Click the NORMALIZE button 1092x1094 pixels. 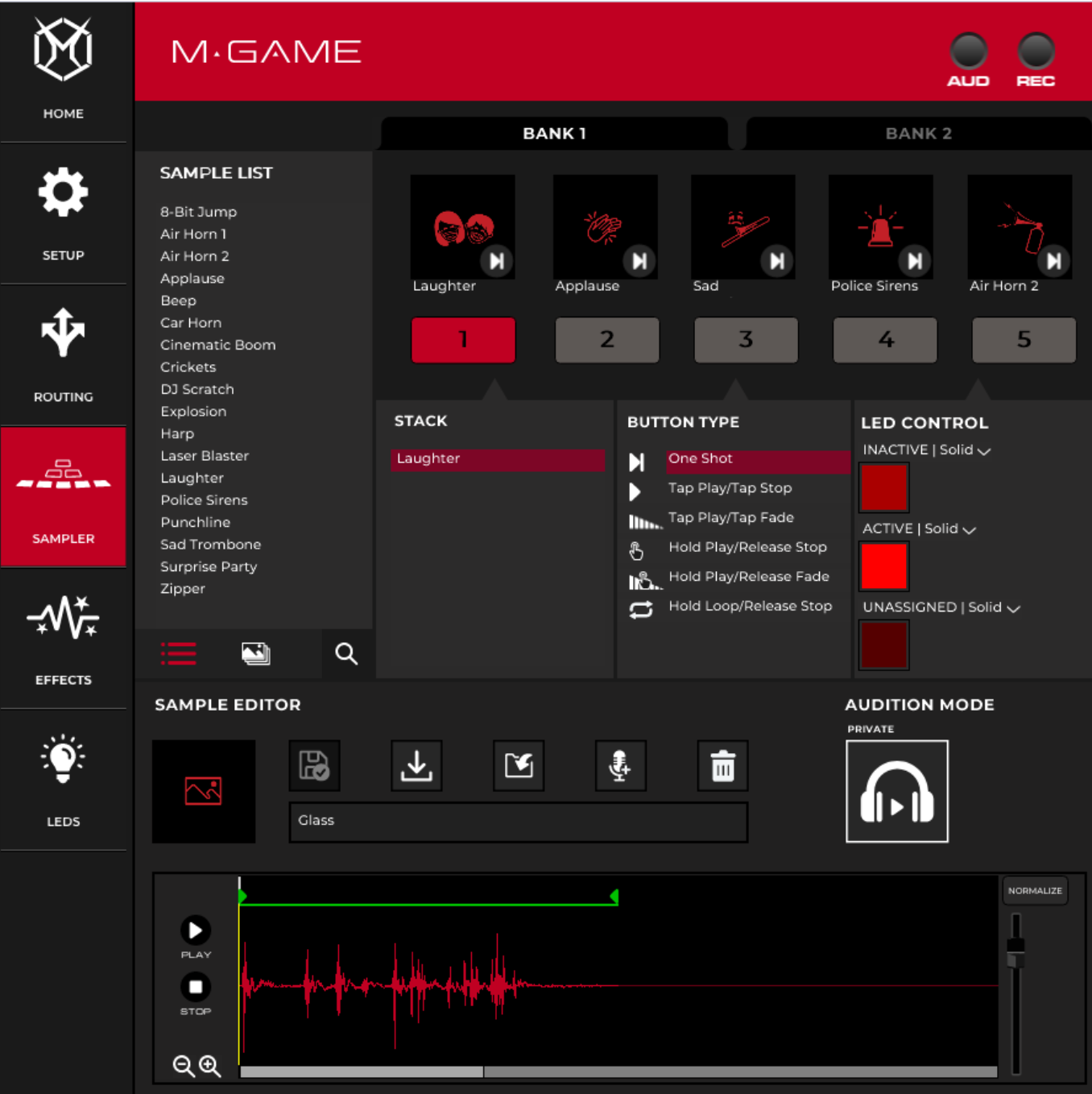tap(1035, 891)
